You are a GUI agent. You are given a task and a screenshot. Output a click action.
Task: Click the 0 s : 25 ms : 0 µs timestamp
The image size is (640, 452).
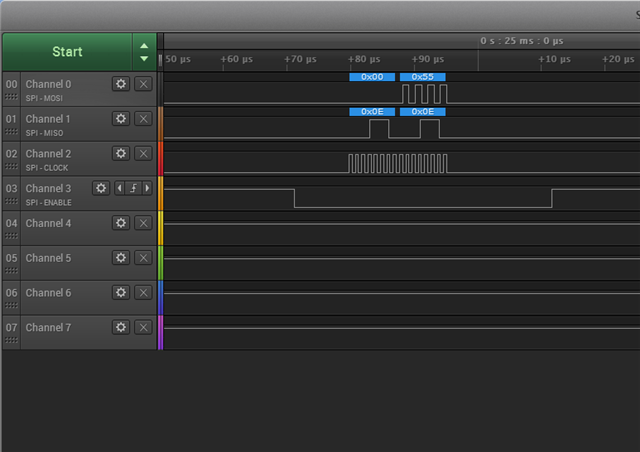(522, 41)
